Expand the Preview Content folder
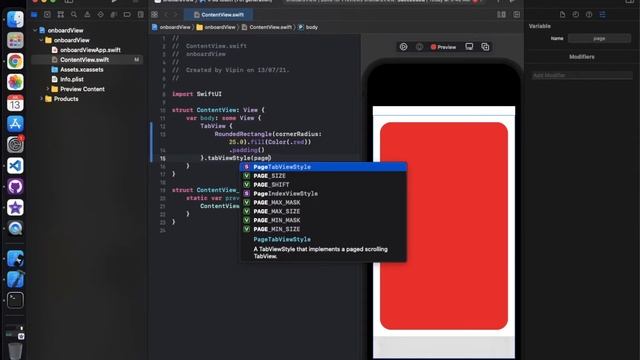Viewport: 640px width, 360px height. pos(47,89)
